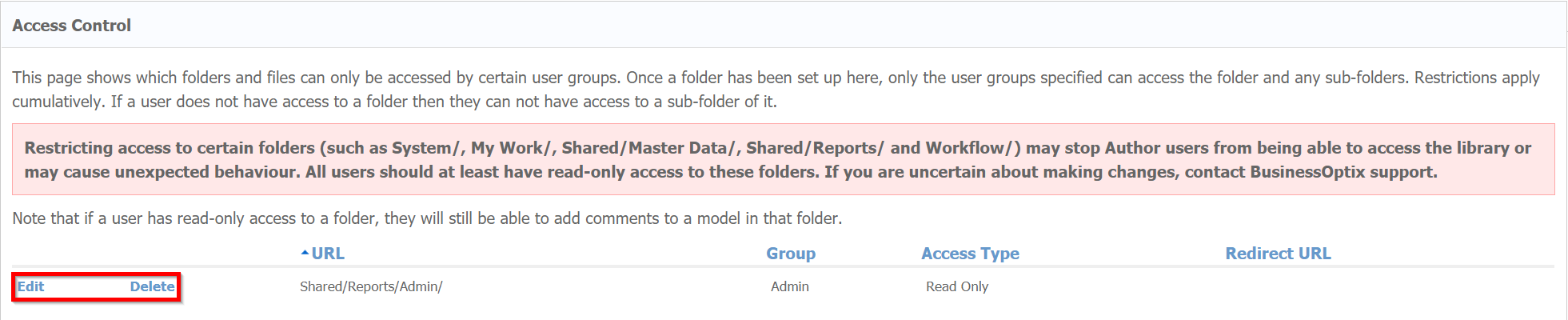1568x320 pixels.
Task: Click the note about read-only folder access
Action: (x=427, y=218)
